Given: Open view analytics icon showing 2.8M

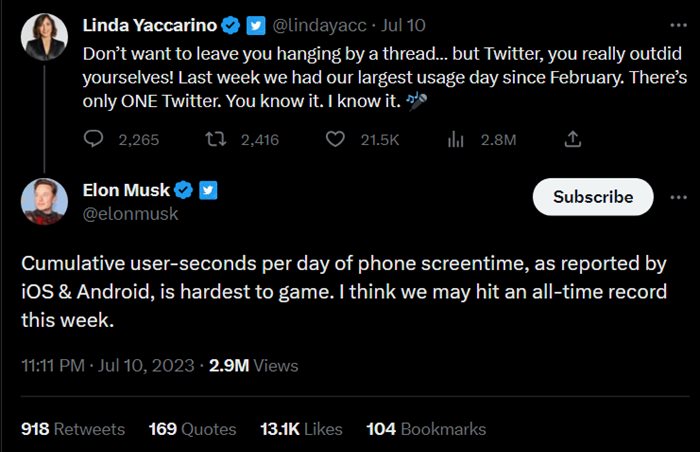Looking at the screenshot, I should tap(456, 140).
